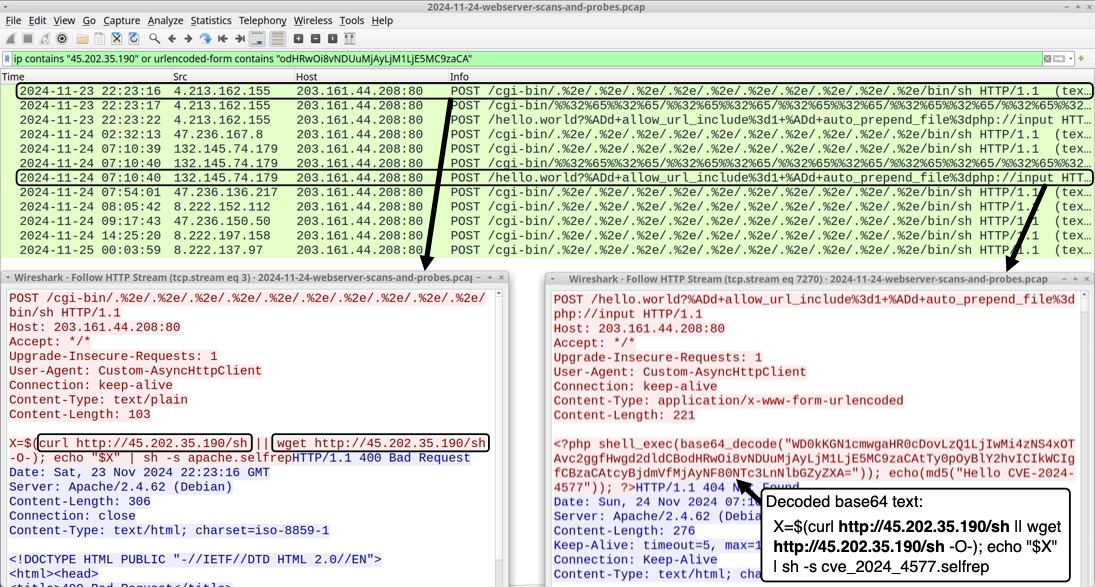Screen dimensions: 1095x587
Task: Go to next packet arrow icon
Action: pos(189,39)
